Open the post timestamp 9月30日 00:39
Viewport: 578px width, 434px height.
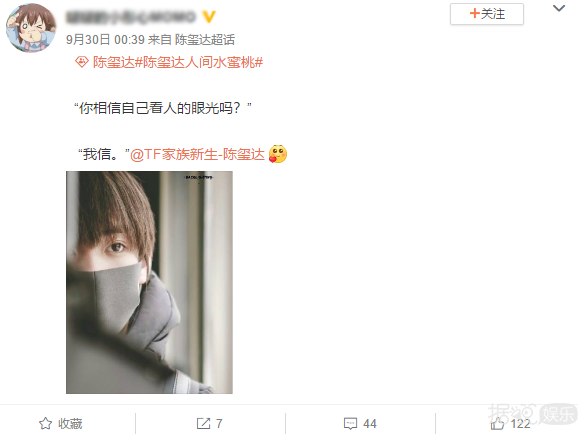[105, 39]
